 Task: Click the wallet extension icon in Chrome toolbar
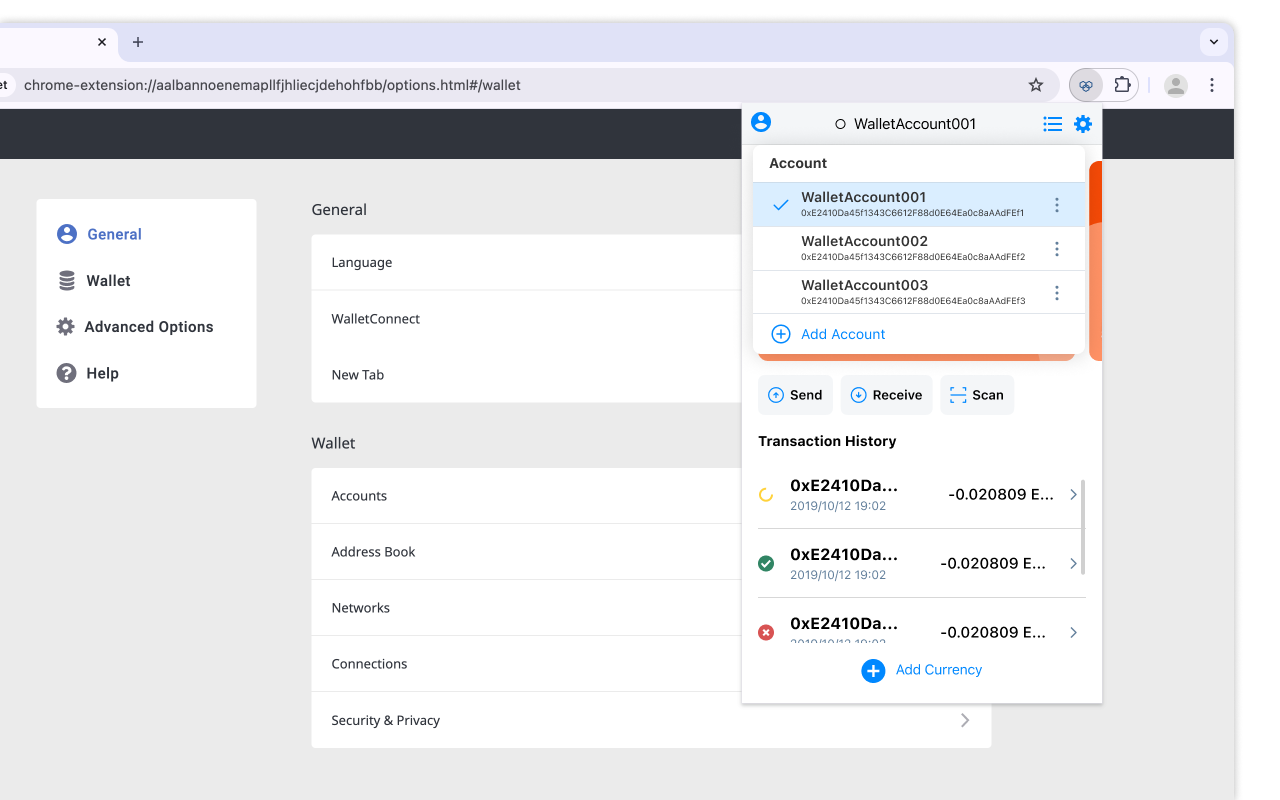pos(1086,85)
